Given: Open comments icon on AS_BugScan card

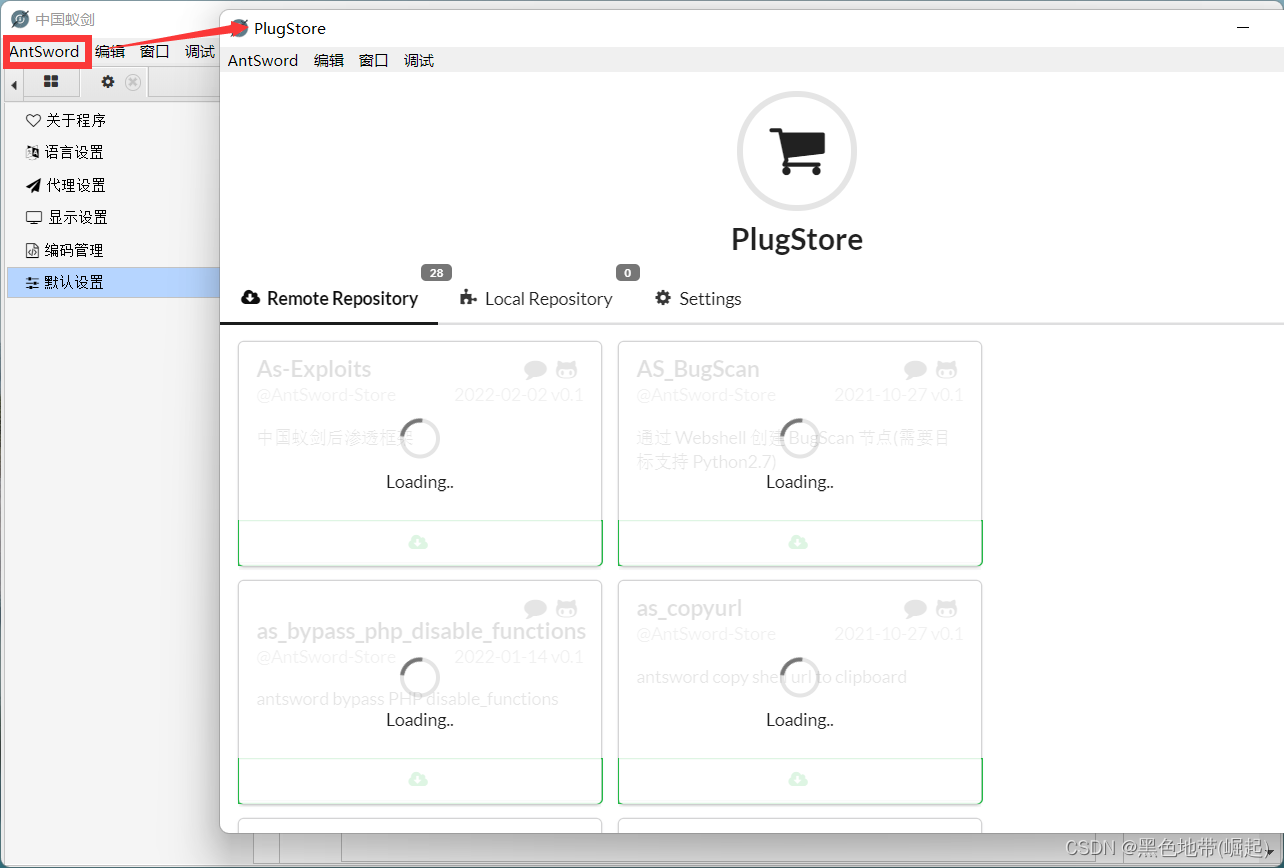Looking at the screenshot, I should click(x=915, y=370).
